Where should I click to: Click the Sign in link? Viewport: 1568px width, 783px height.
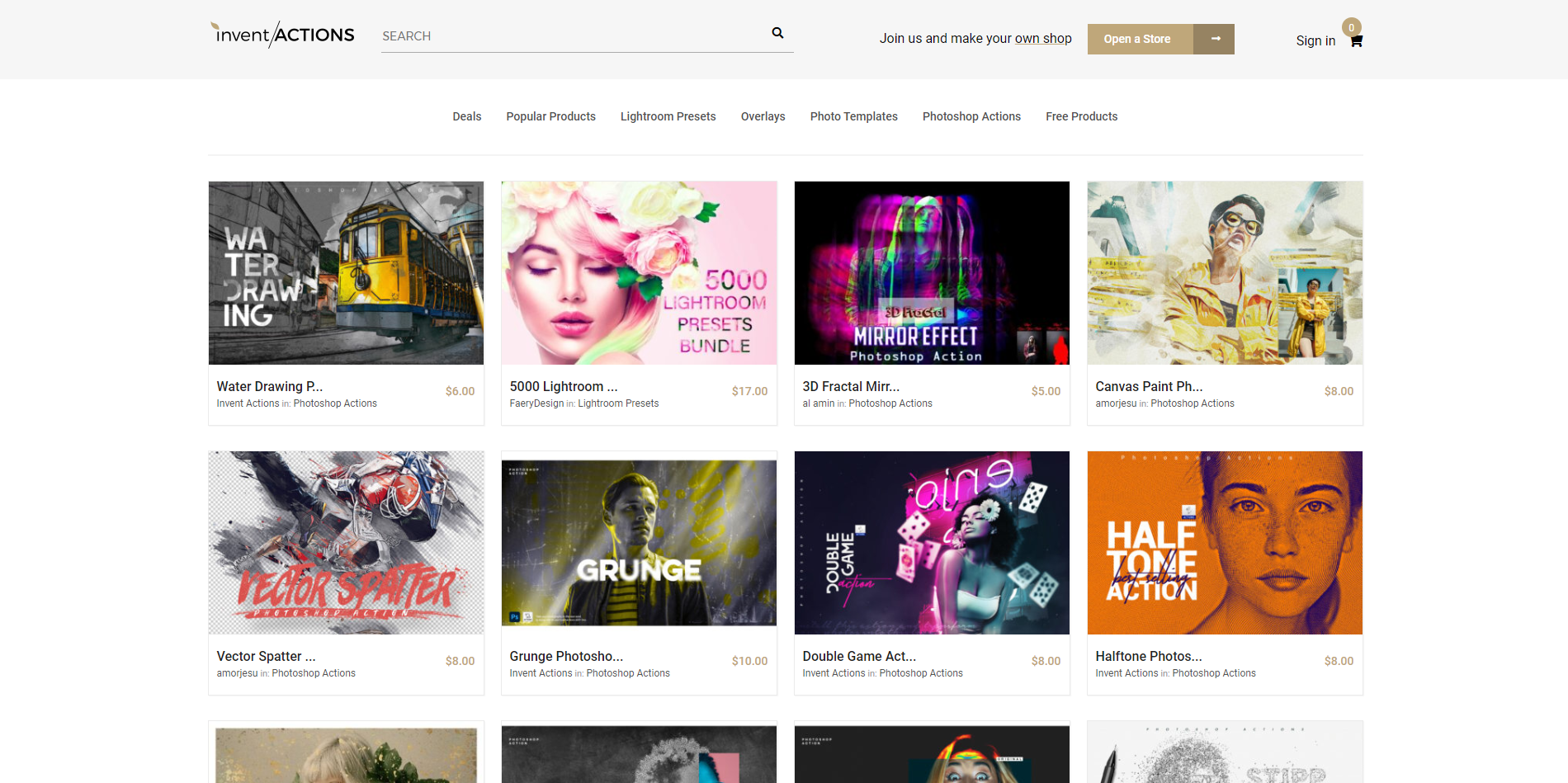[1315, 40]
